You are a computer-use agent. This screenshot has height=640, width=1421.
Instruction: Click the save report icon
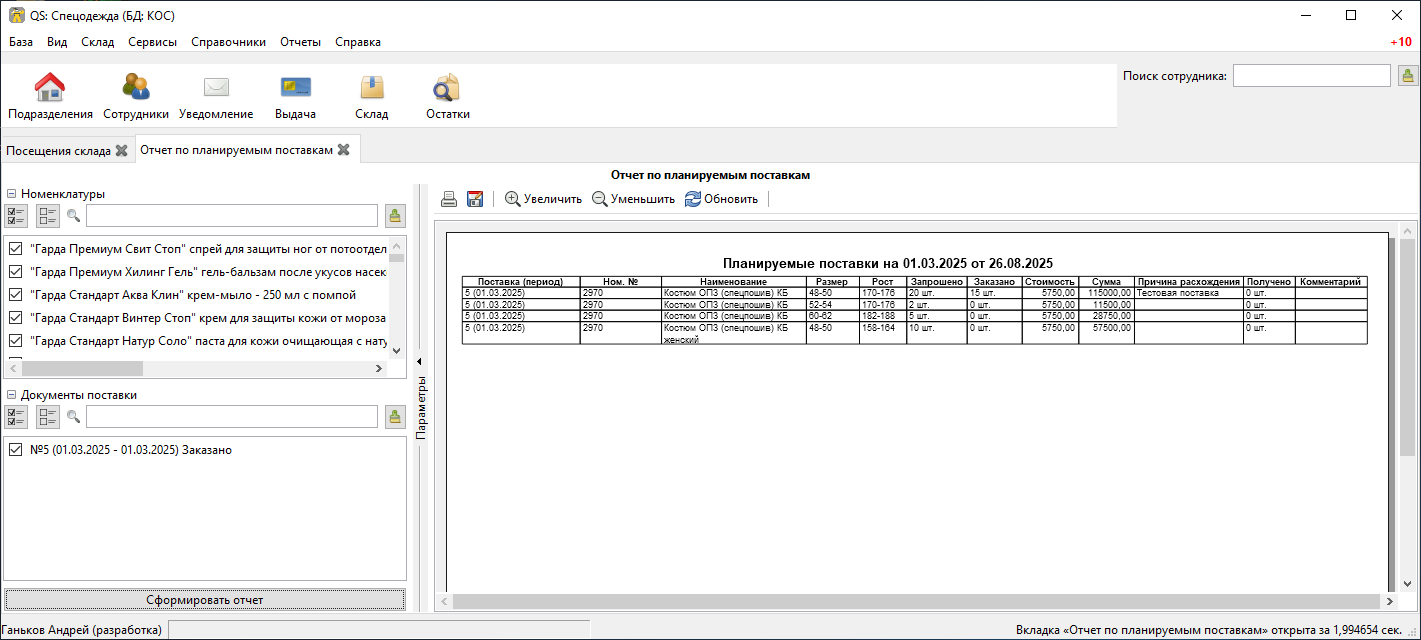click(475, 199)
